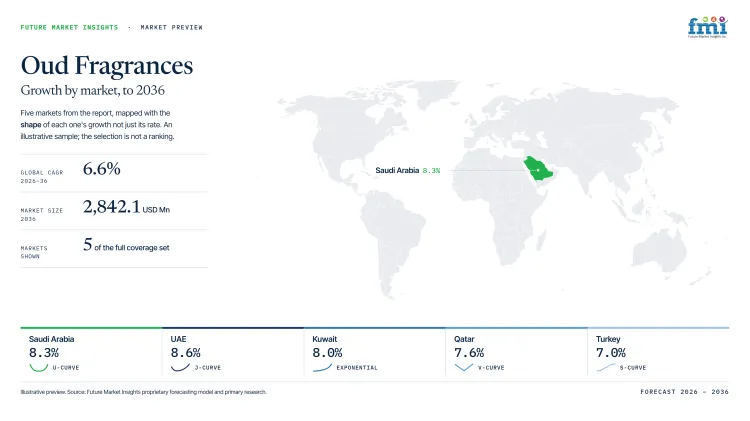This screenshot has width=750, height=421.
Task: Click the Future Market Insights header text
Action: (x=69, y=27)
